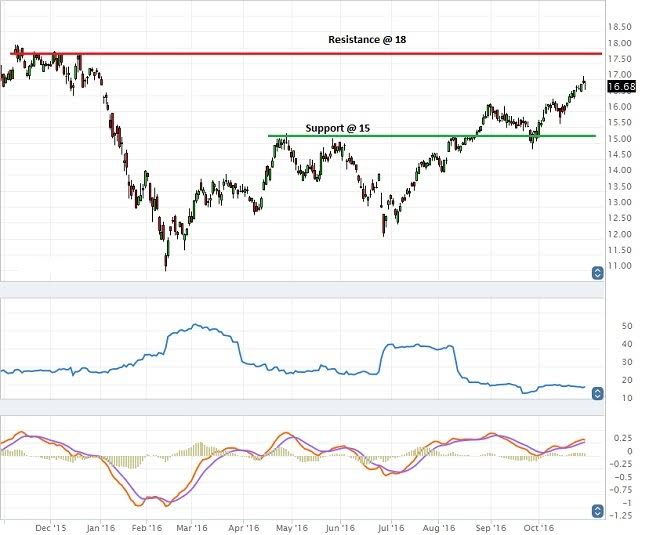Click the MACD panel resize stepper icon

(597, 511)
